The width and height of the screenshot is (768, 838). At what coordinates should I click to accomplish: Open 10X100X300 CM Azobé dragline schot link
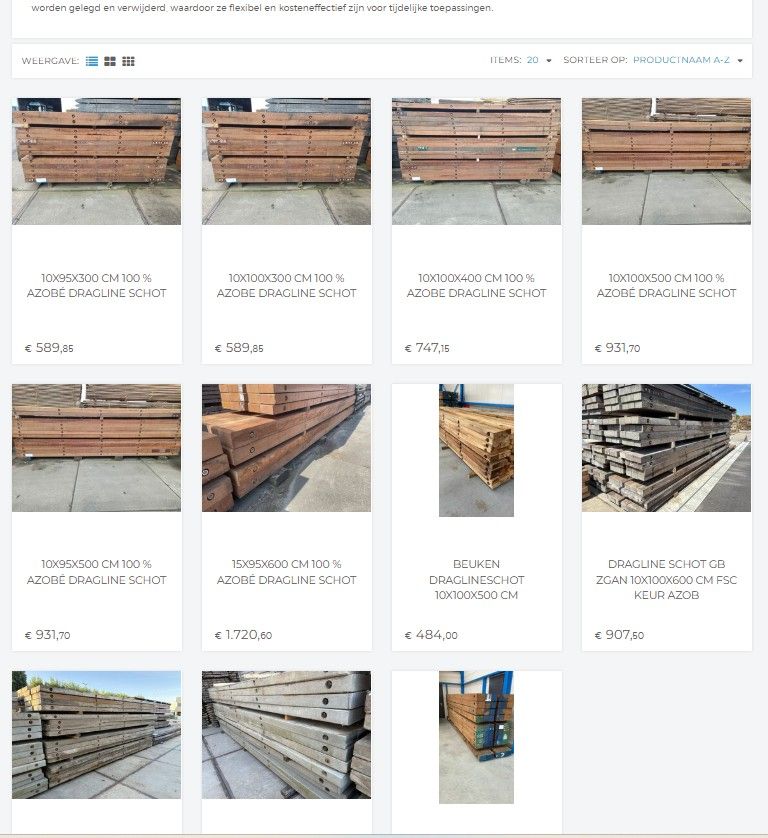pos(286,285)
